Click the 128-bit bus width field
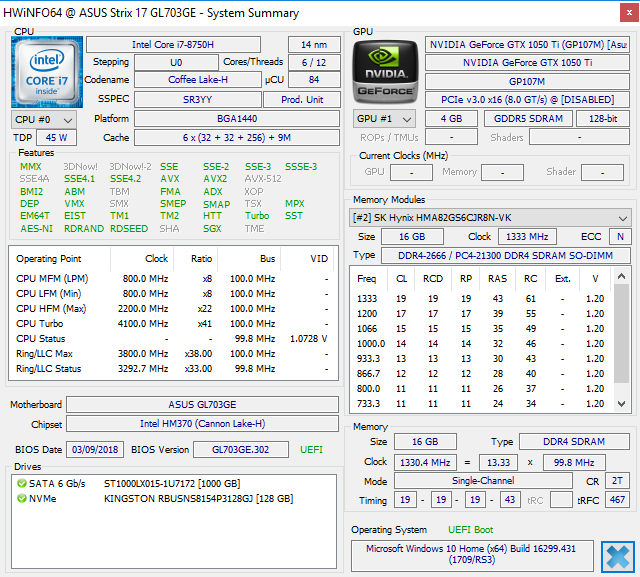Image resolution: width=640 pixels, height=577 pixels. pos(603,119)
